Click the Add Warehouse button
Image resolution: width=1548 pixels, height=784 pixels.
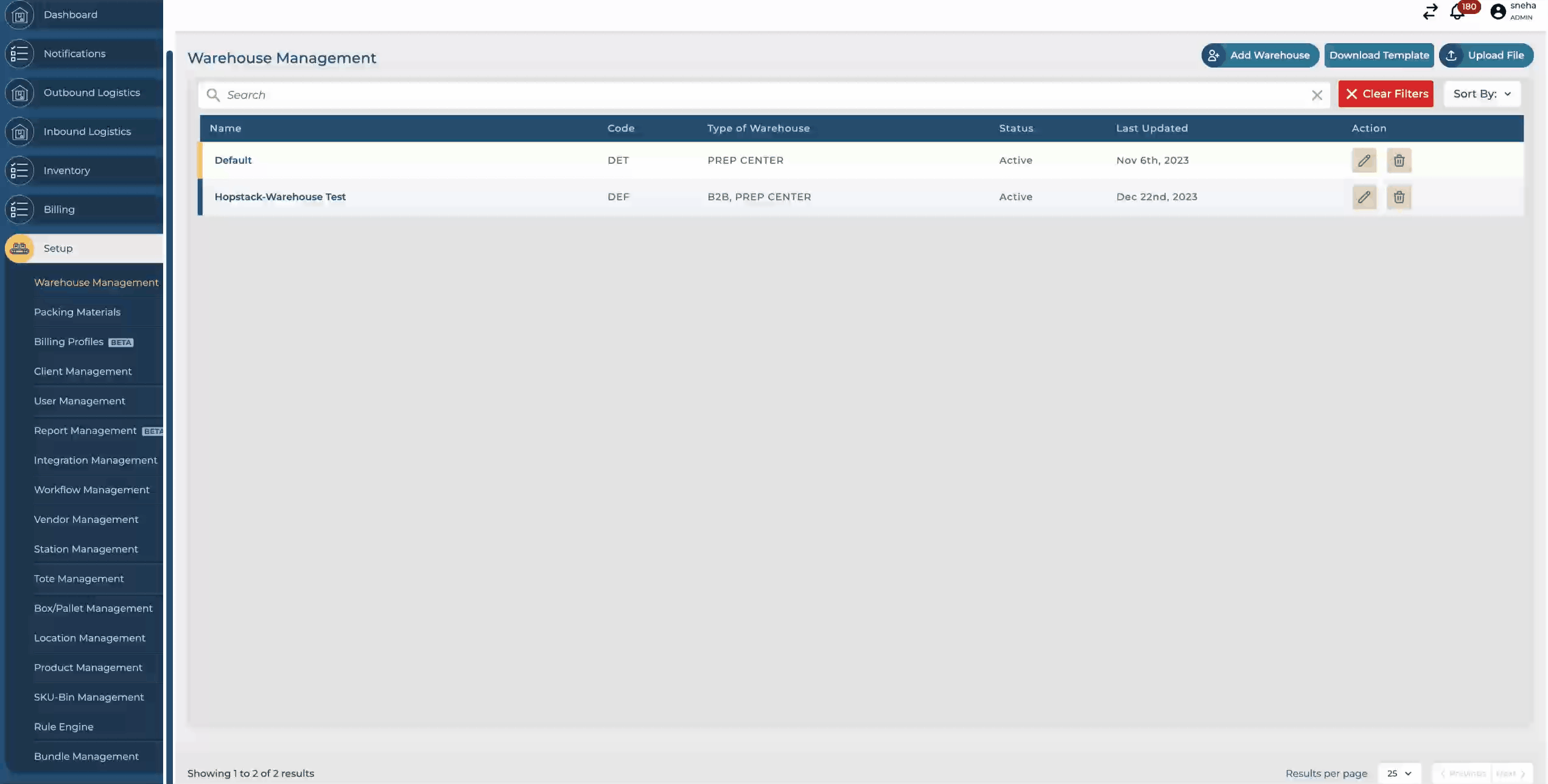tap(1259, 55)
